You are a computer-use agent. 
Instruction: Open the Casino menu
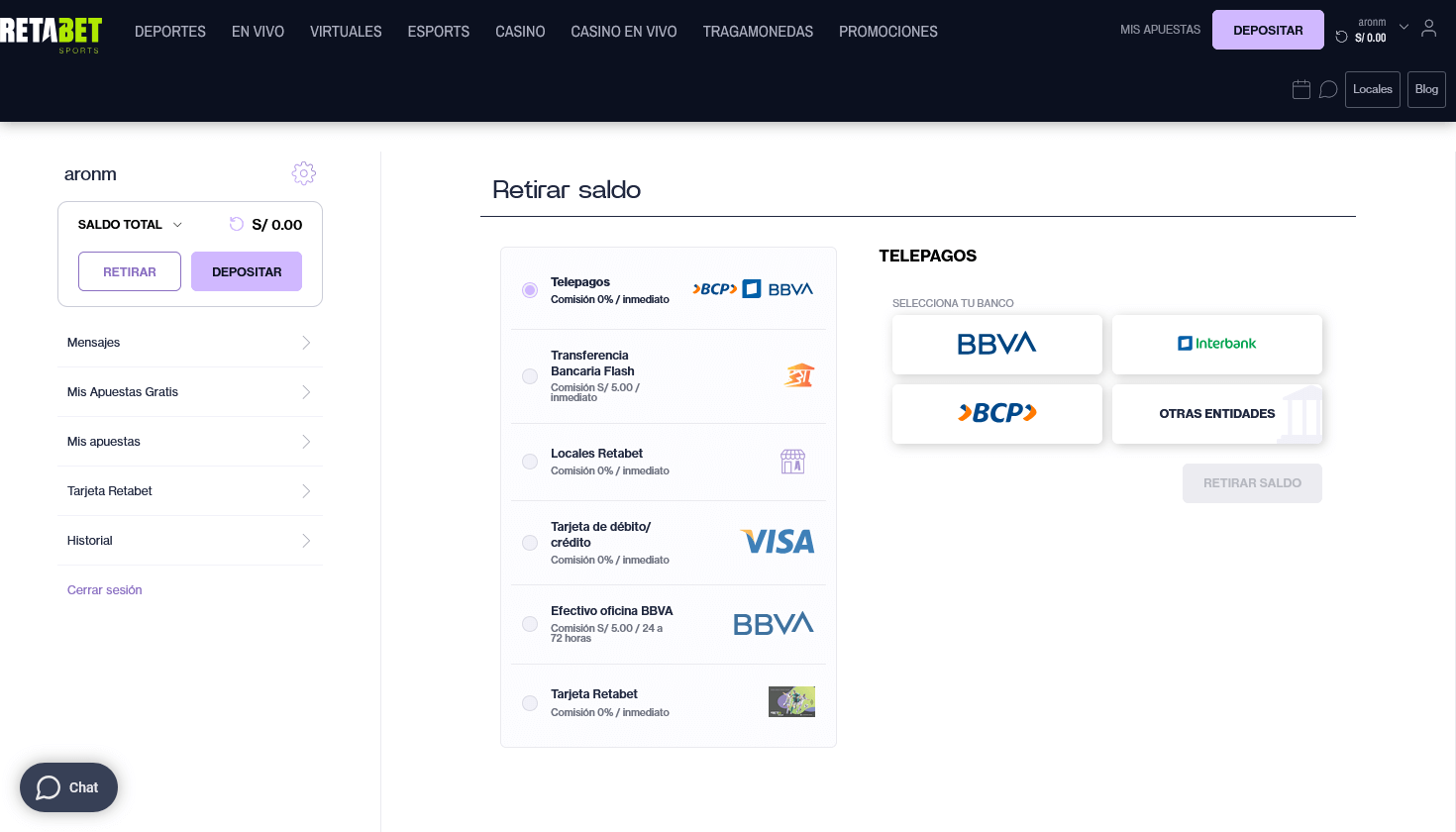click(520, 32)
